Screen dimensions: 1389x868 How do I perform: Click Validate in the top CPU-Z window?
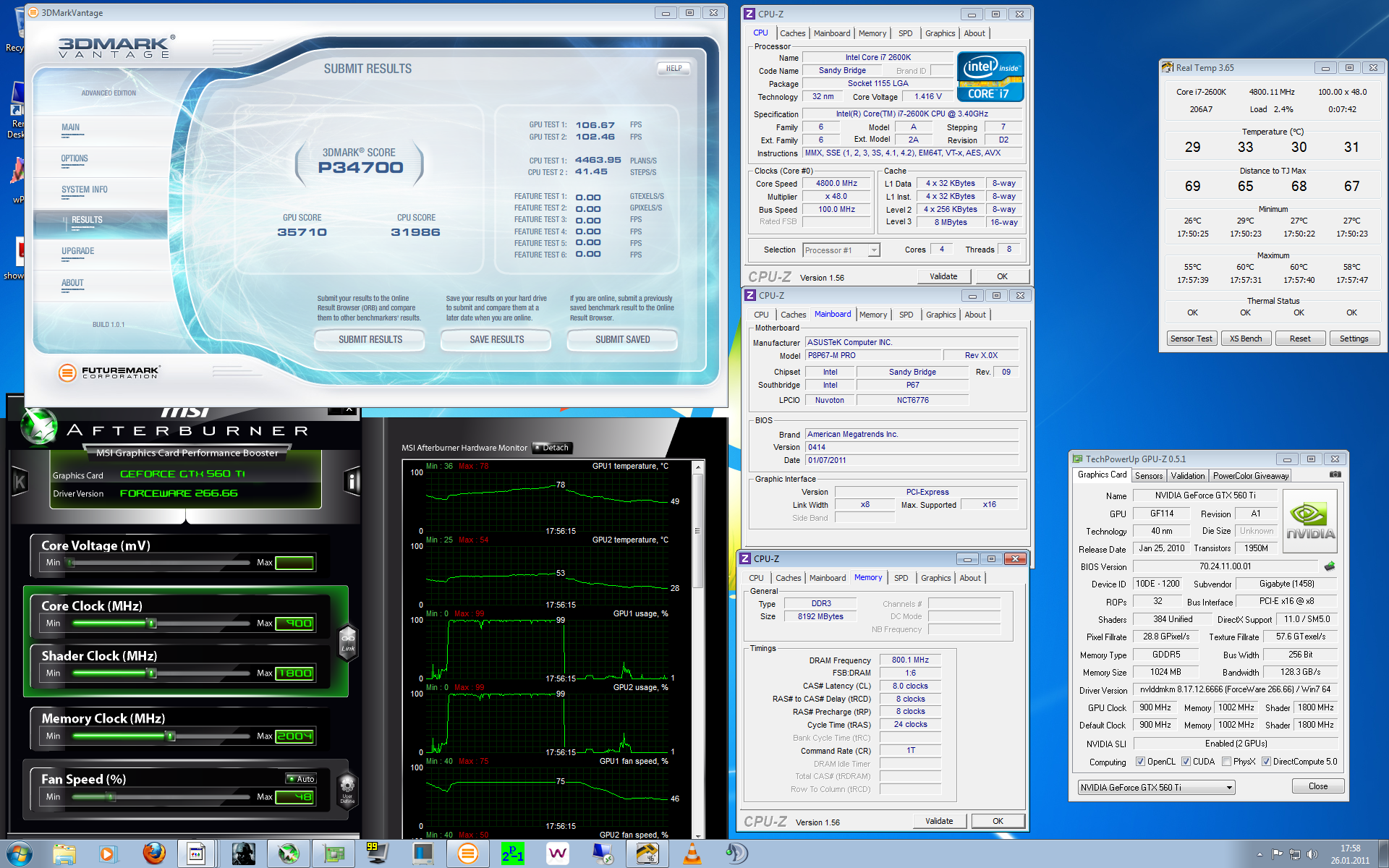pos(943,276)
